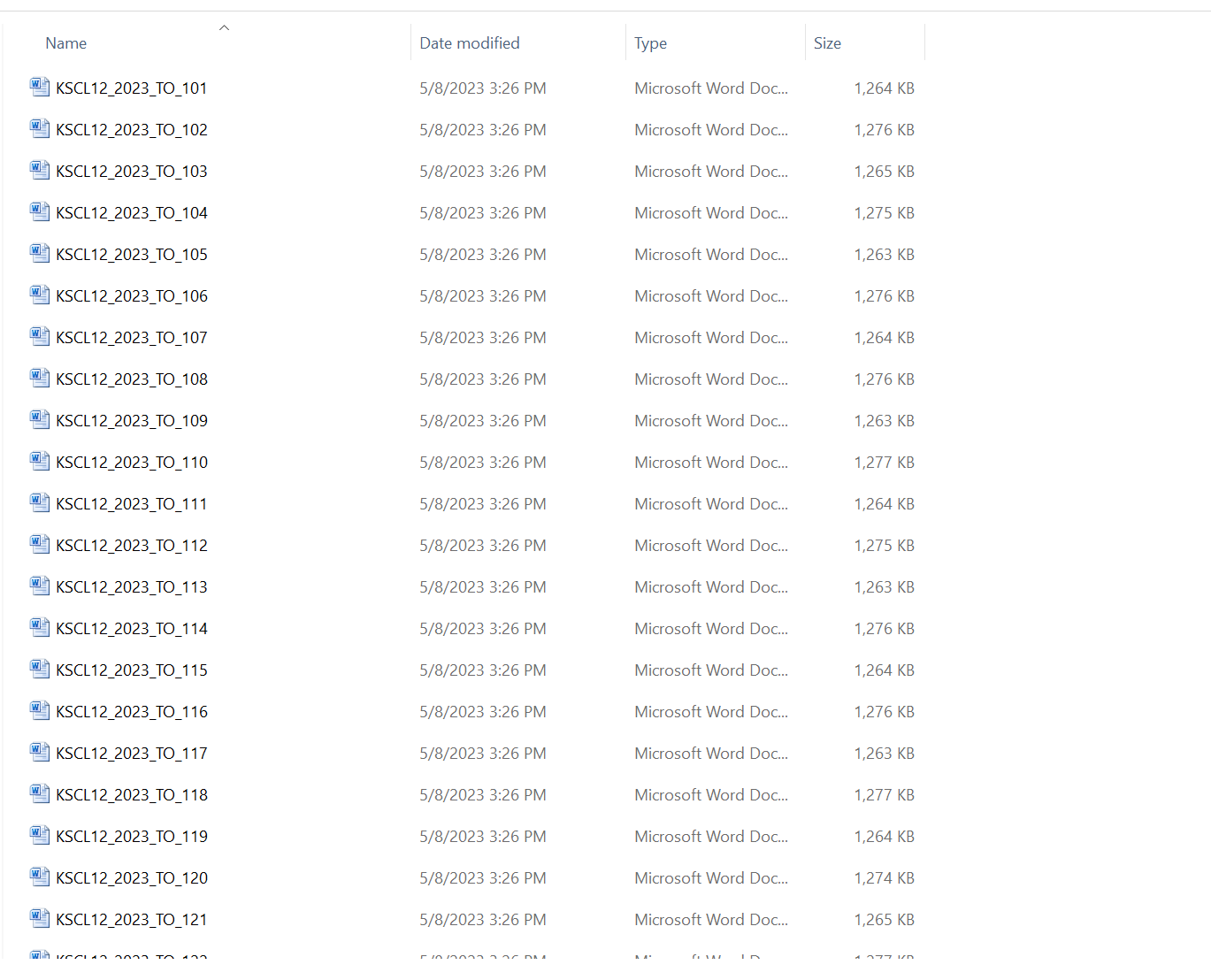Sort files by the Name column header
Screen dimensions: 1211x980
(x=66, y=43)
